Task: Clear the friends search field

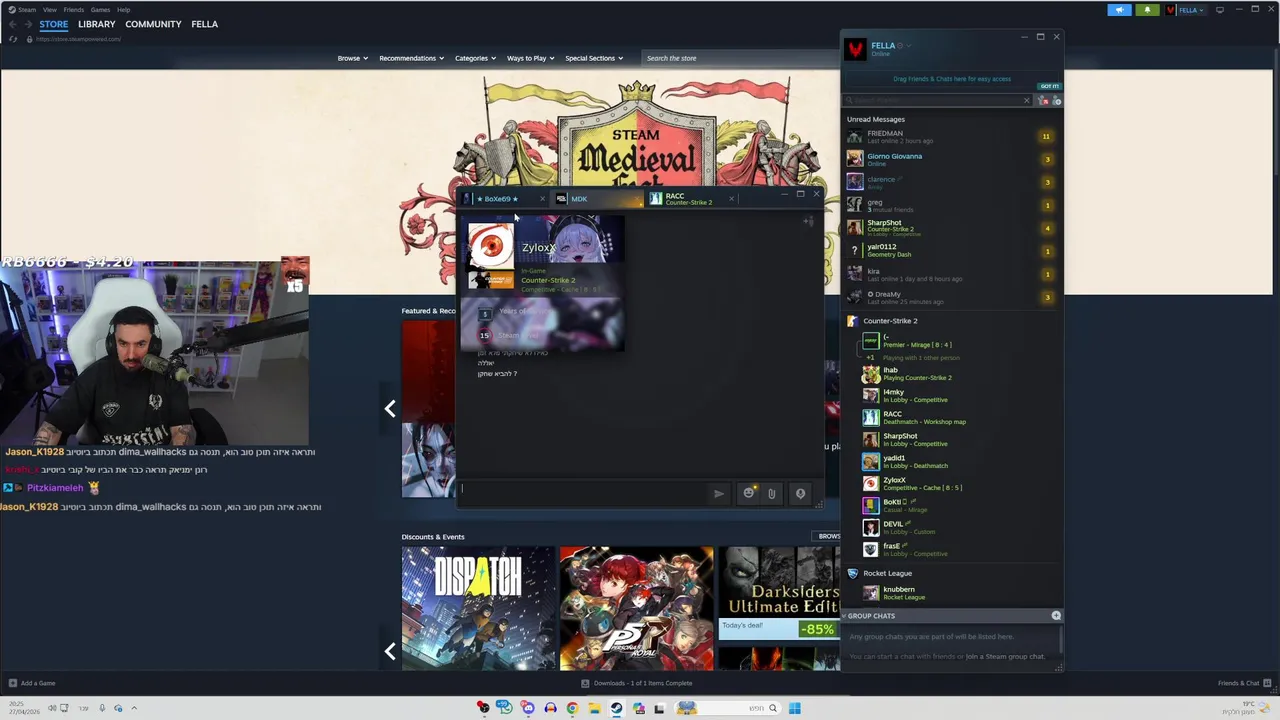Action: pyautogui.click(x=1026, y=100)
